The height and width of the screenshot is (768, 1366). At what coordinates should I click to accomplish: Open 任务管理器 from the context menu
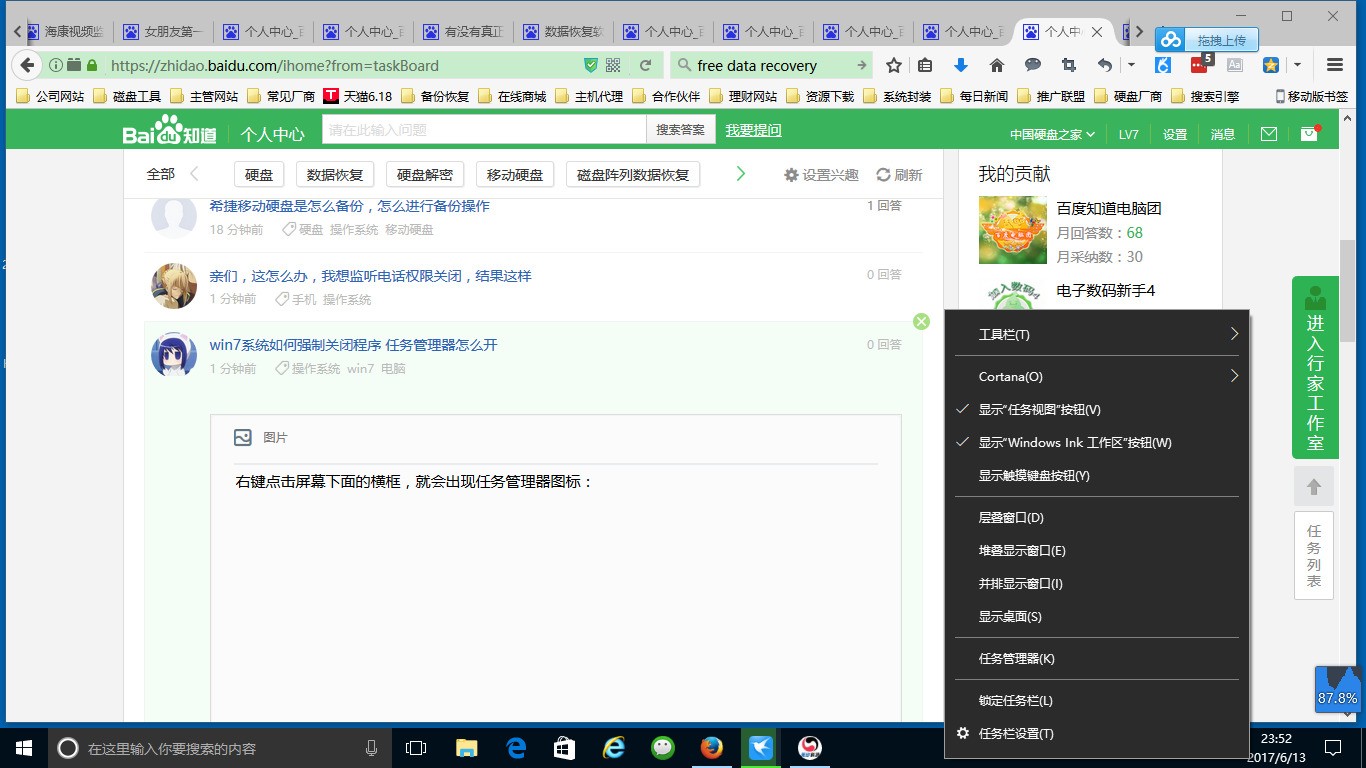point(1016,658)
